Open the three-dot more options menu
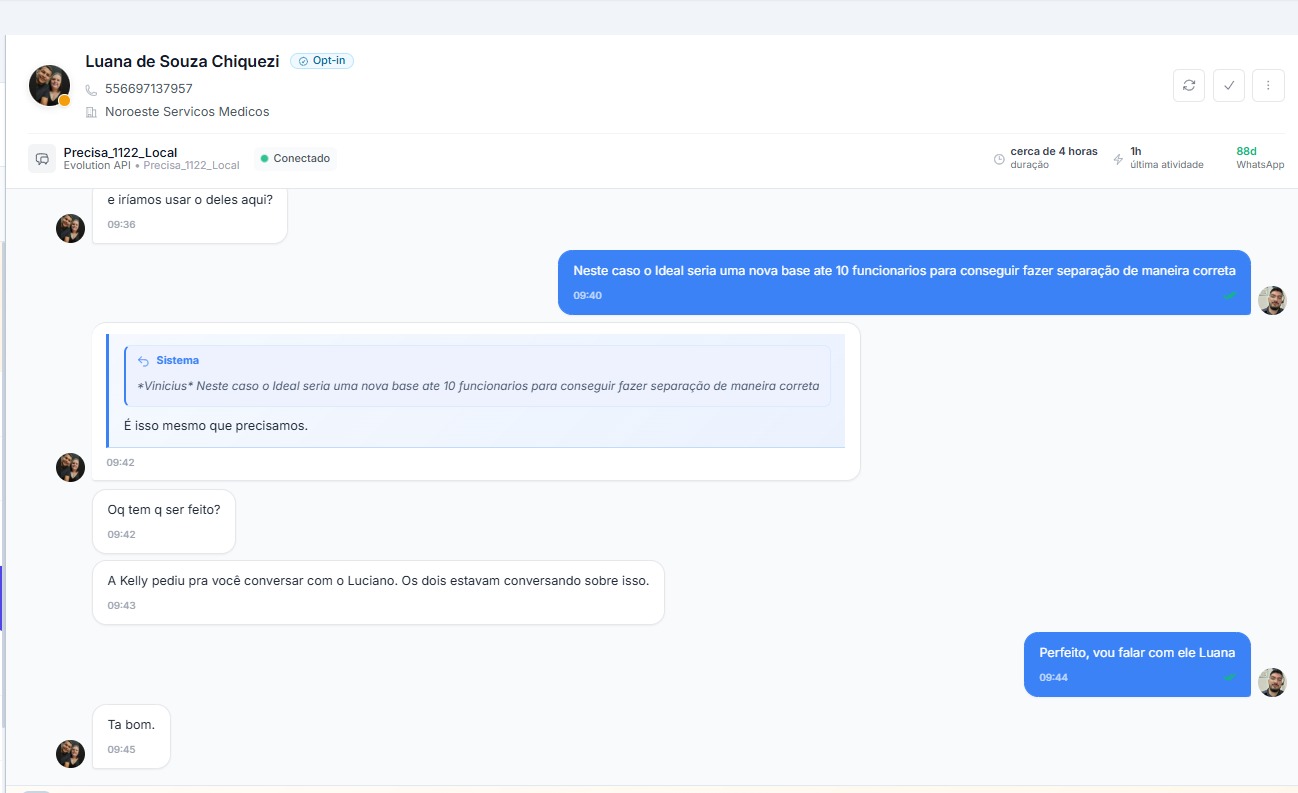 coord(1268,86)
